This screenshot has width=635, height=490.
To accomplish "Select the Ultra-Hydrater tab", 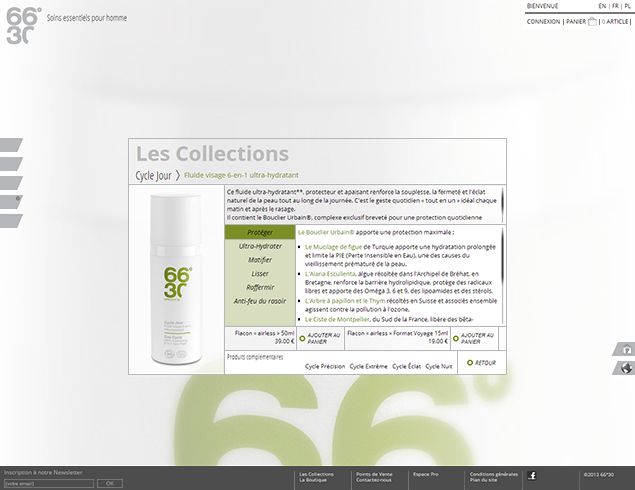I will coord(260,246).
